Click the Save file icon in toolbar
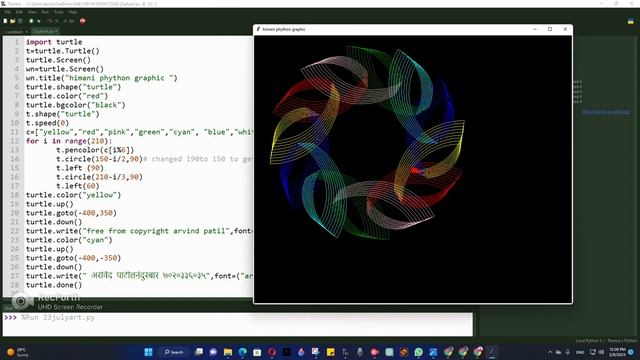The height and width of the screenshot is (360, 640). [20, 21]
